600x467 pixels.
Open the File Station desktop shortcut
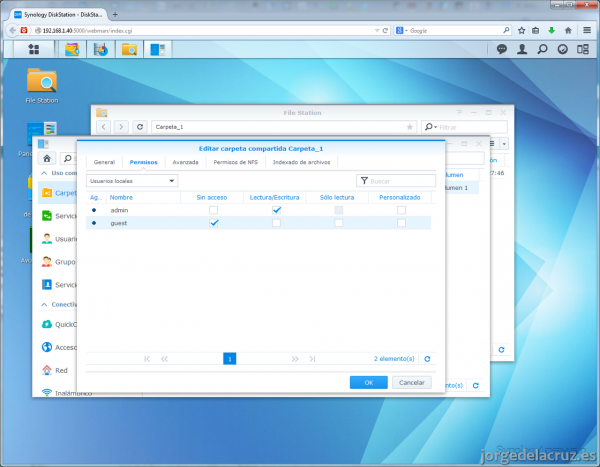[42, 86]
